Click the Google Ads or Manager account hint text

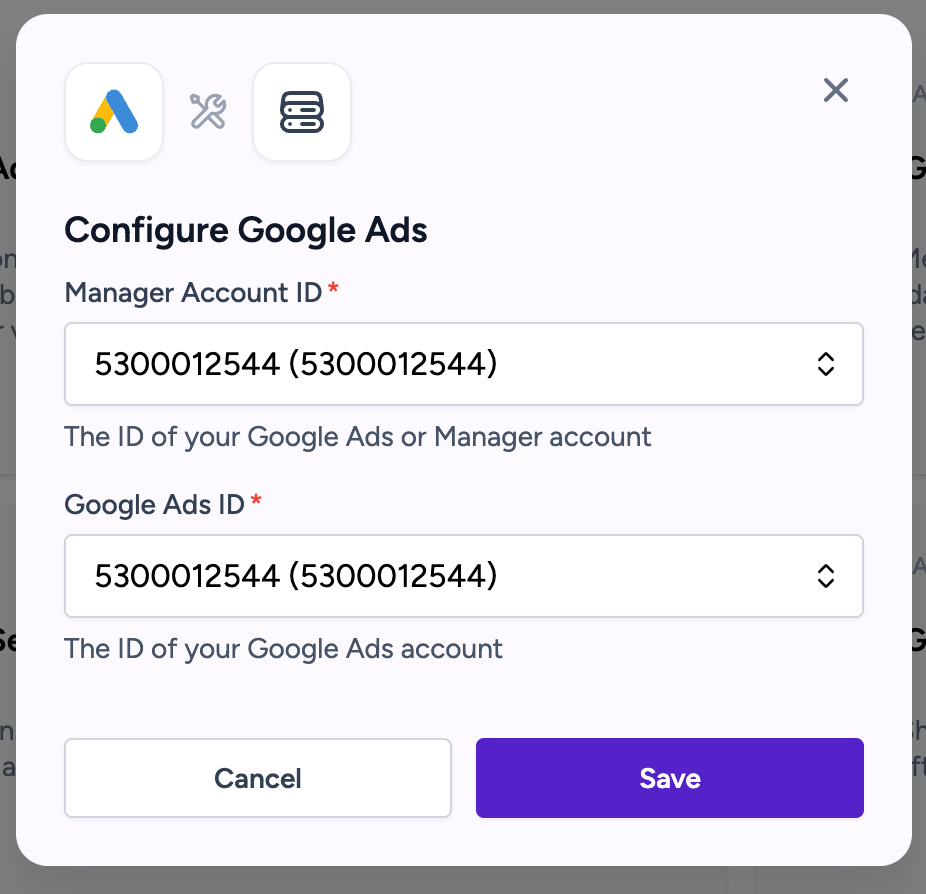357,437
